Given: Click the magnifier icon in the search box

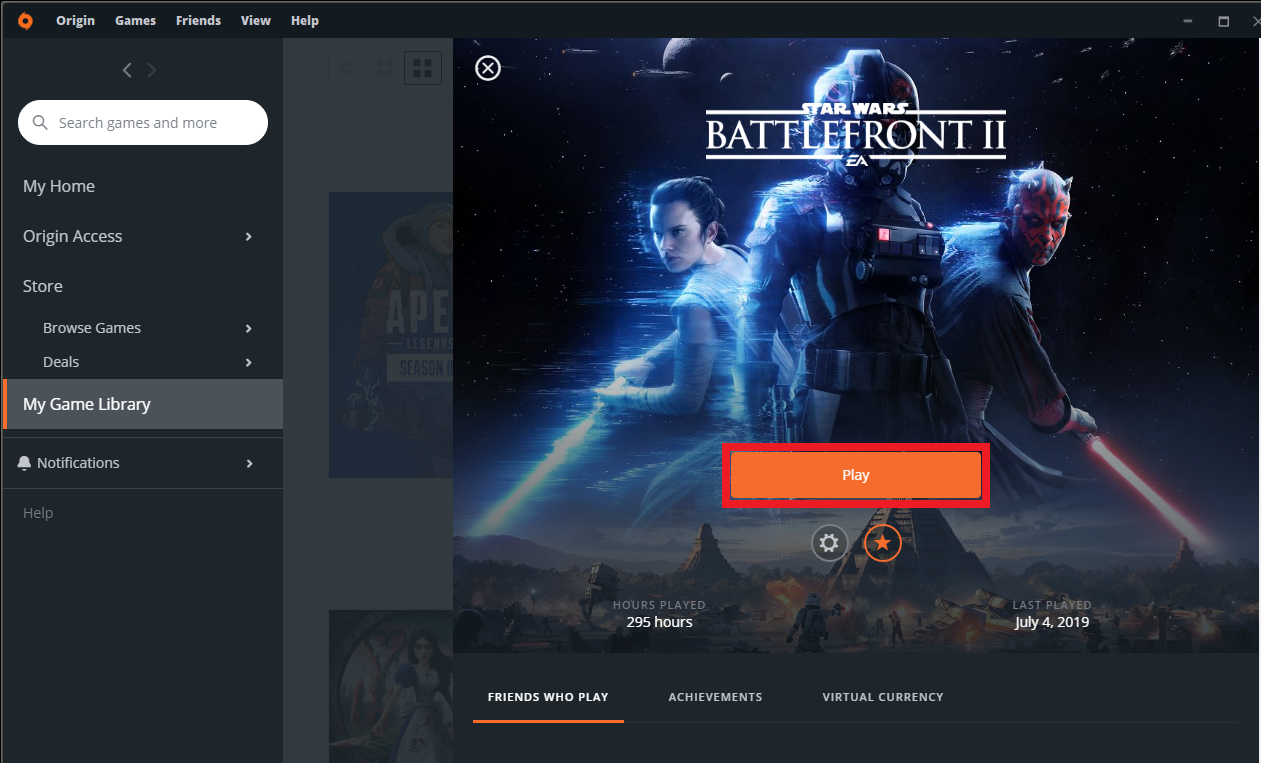Looking at the screenshot, I should [41, 123].
